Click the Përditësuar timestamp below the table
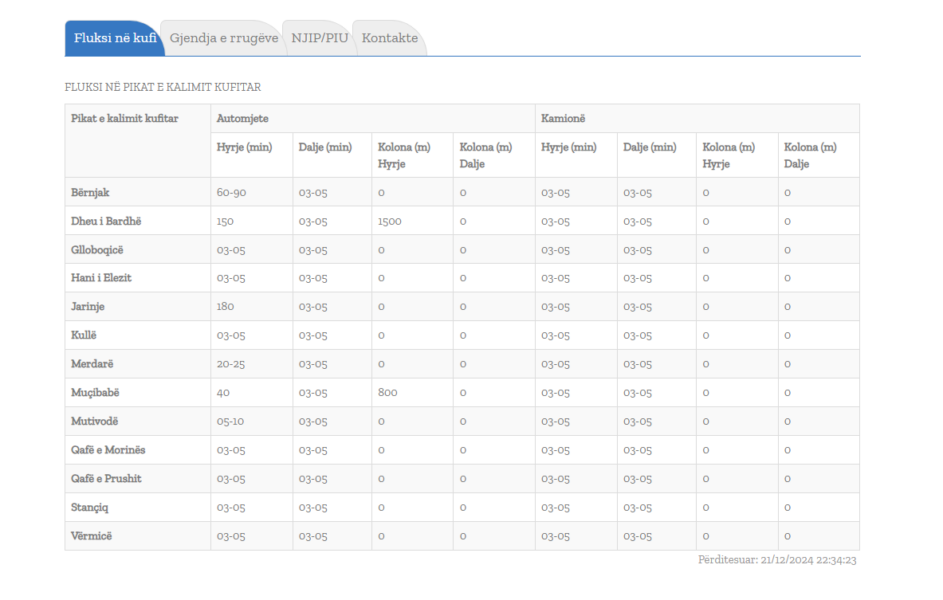 776,560
